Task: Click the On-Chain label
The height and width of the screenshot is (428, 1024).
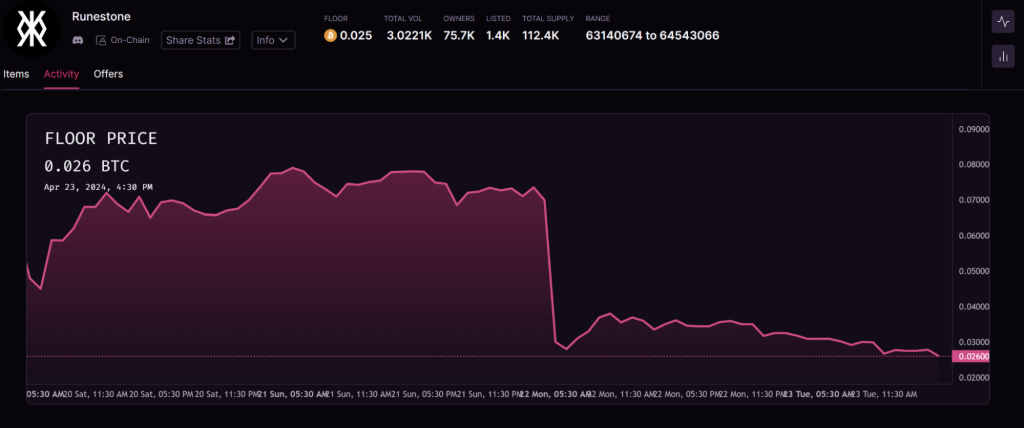Action: click(x=129, y=40)
